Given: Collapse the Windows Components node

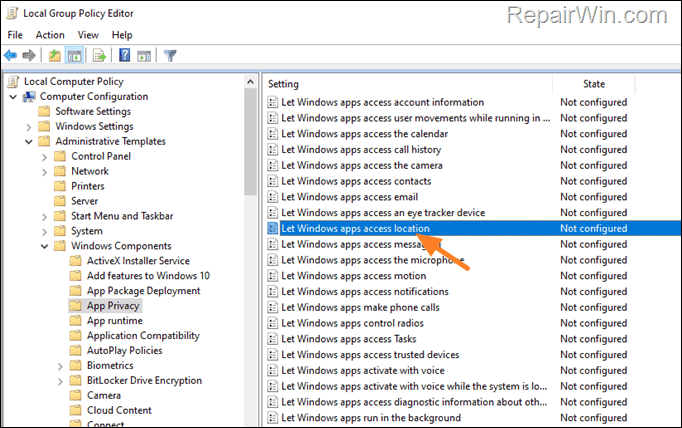Looking at the screenshot, I should (44, 247).
